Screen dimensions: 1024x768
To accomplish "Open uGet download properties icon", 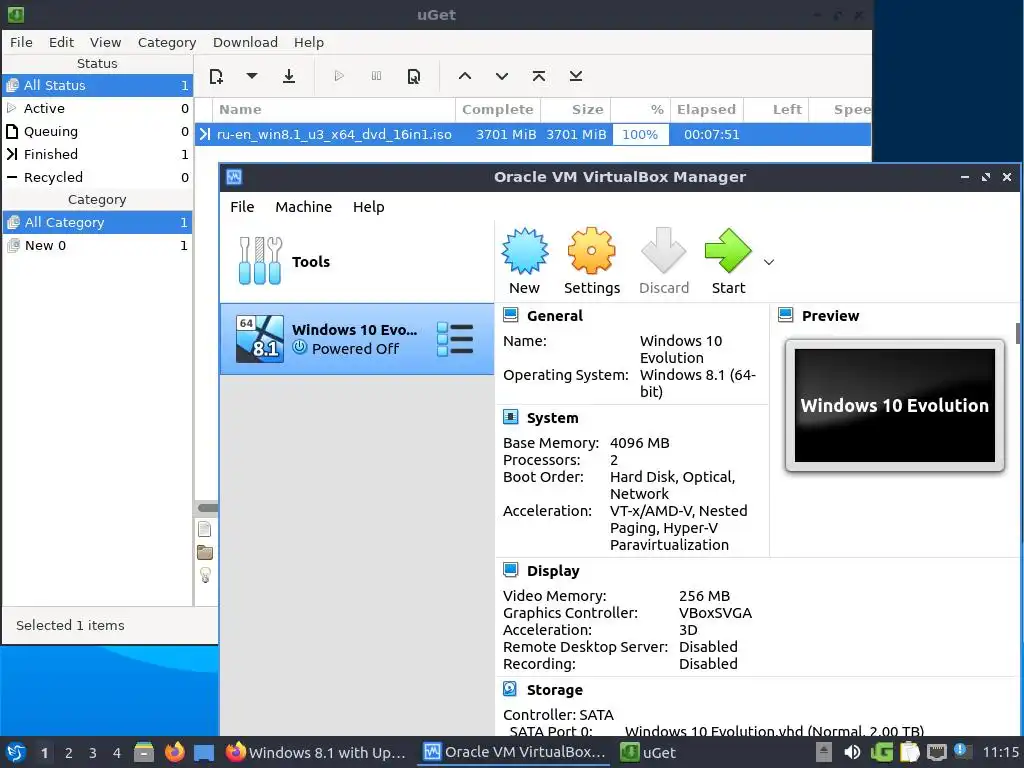I will tap(413, 76).
